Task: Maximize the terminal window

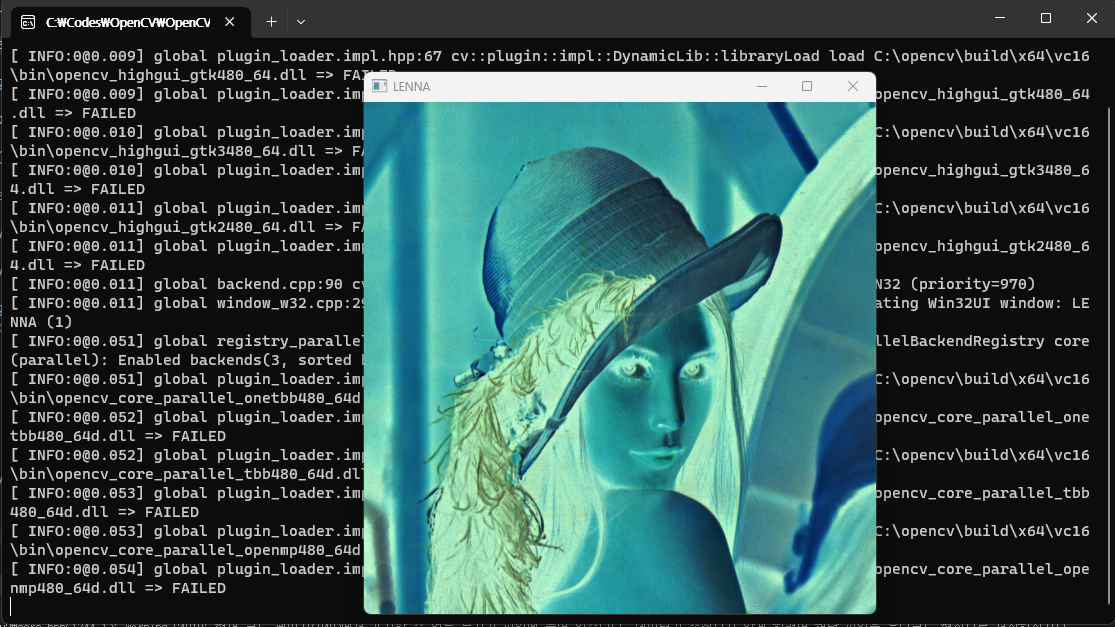Action: (x=1045, y=18)
